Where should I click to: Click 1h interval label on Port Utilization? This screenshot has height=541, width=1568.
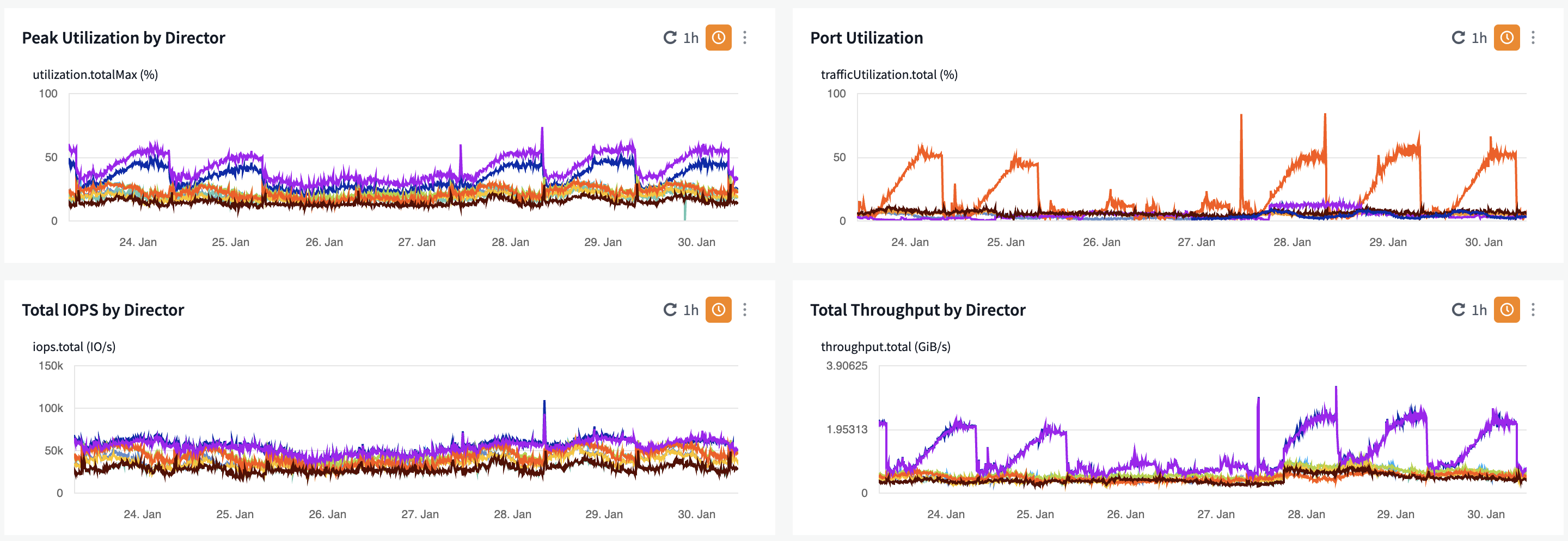1479,38
